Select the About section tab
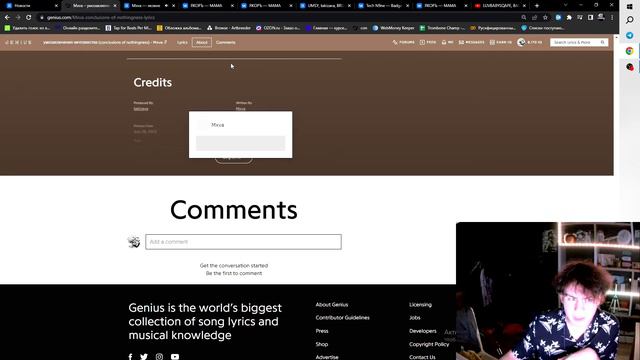 (202, 42)
